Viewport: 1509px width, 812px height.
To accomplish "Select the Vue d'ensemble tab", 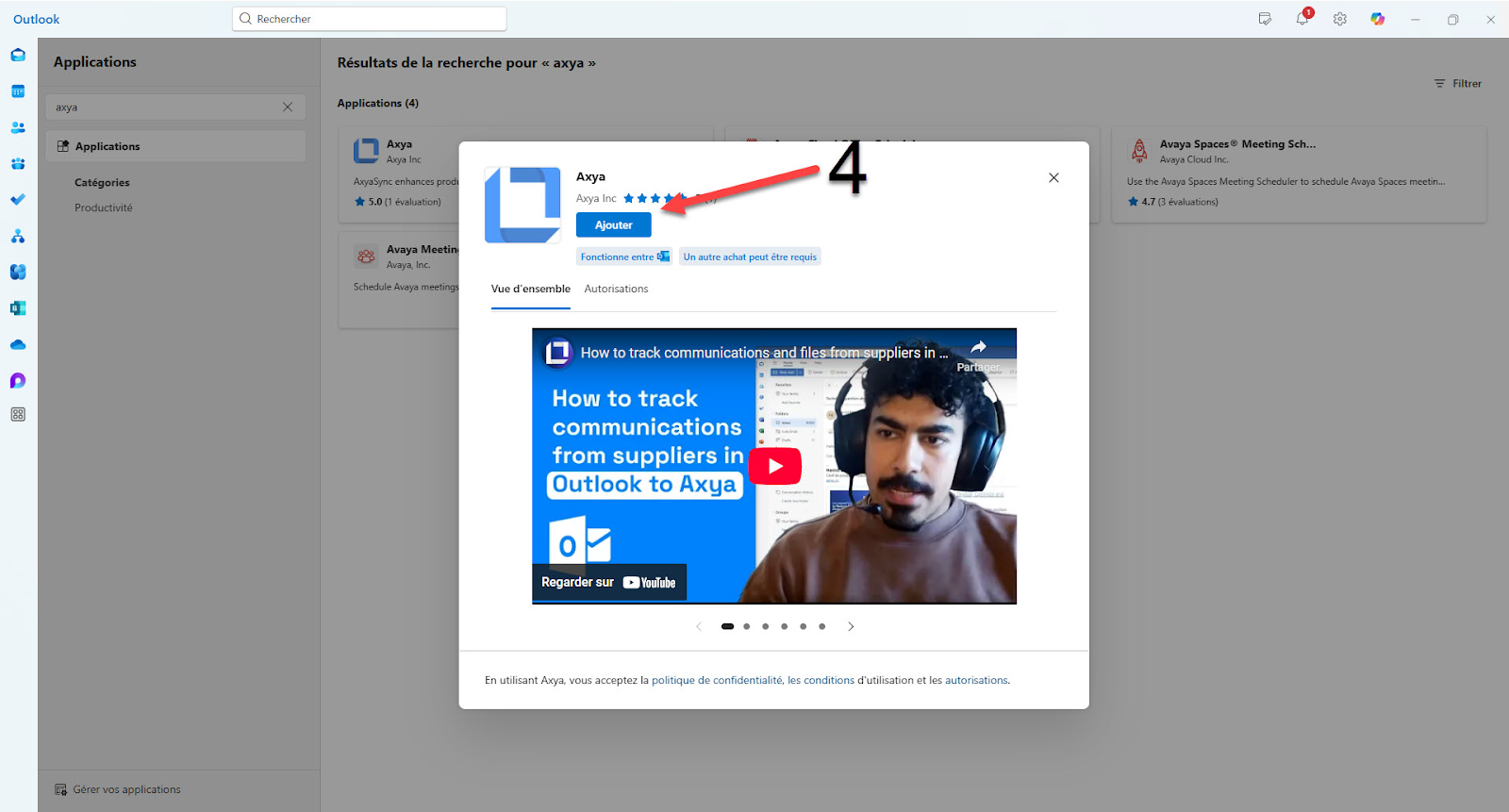I will click(x=530, y=290).
